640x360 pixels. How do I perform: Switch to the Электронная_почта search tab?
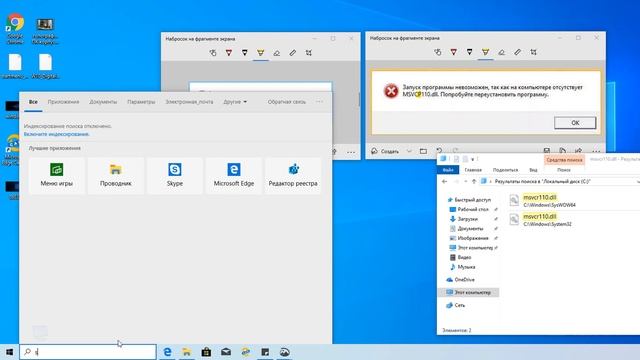tap(189, 102)
